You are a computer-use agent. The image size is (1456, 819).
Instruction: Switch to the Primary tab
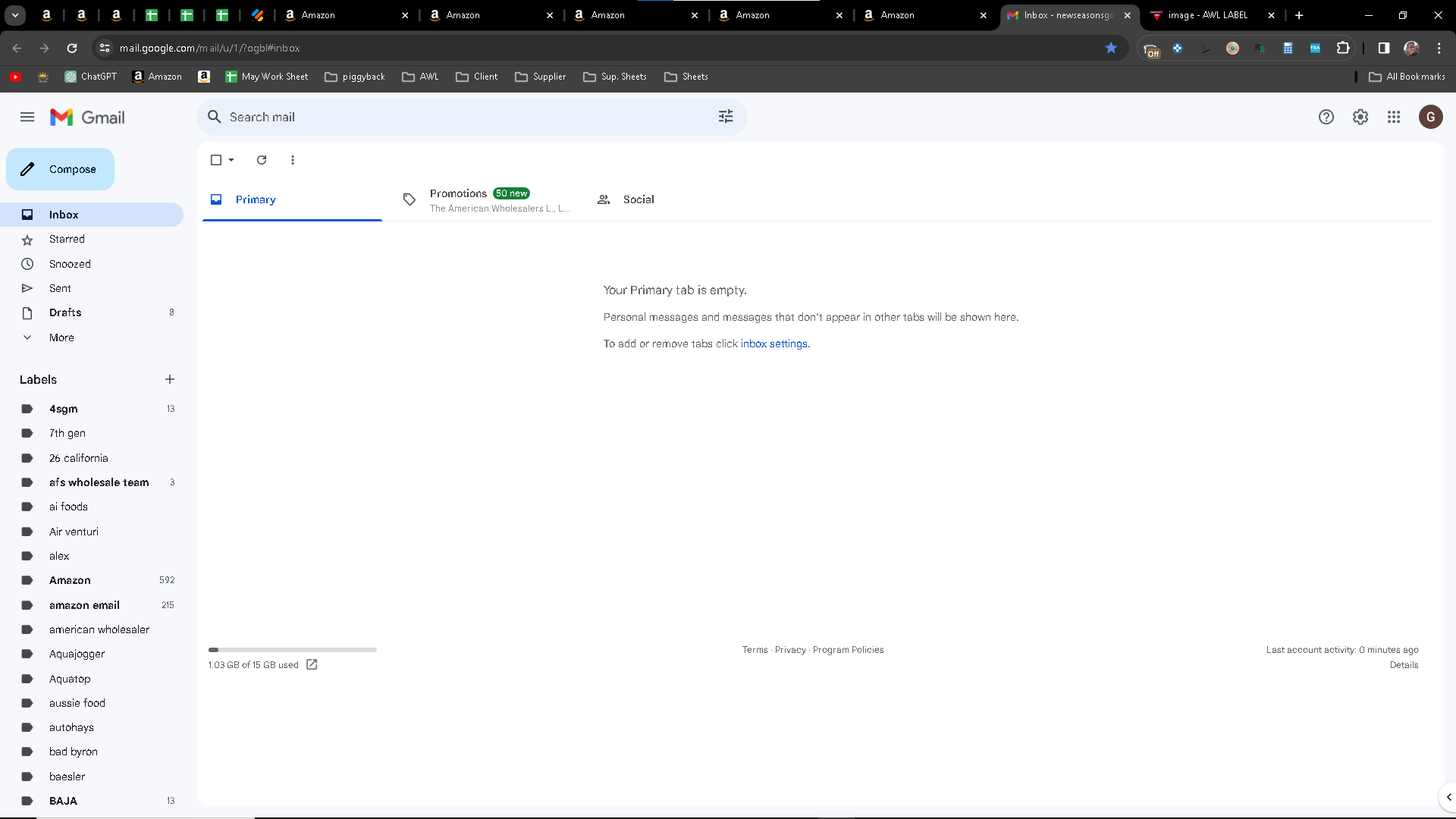click(x=292, y=199)
